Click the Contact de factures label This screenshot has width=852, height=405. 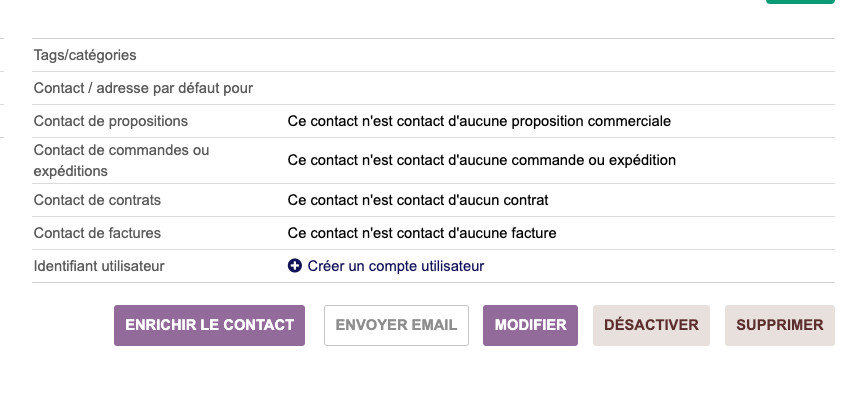97,233
